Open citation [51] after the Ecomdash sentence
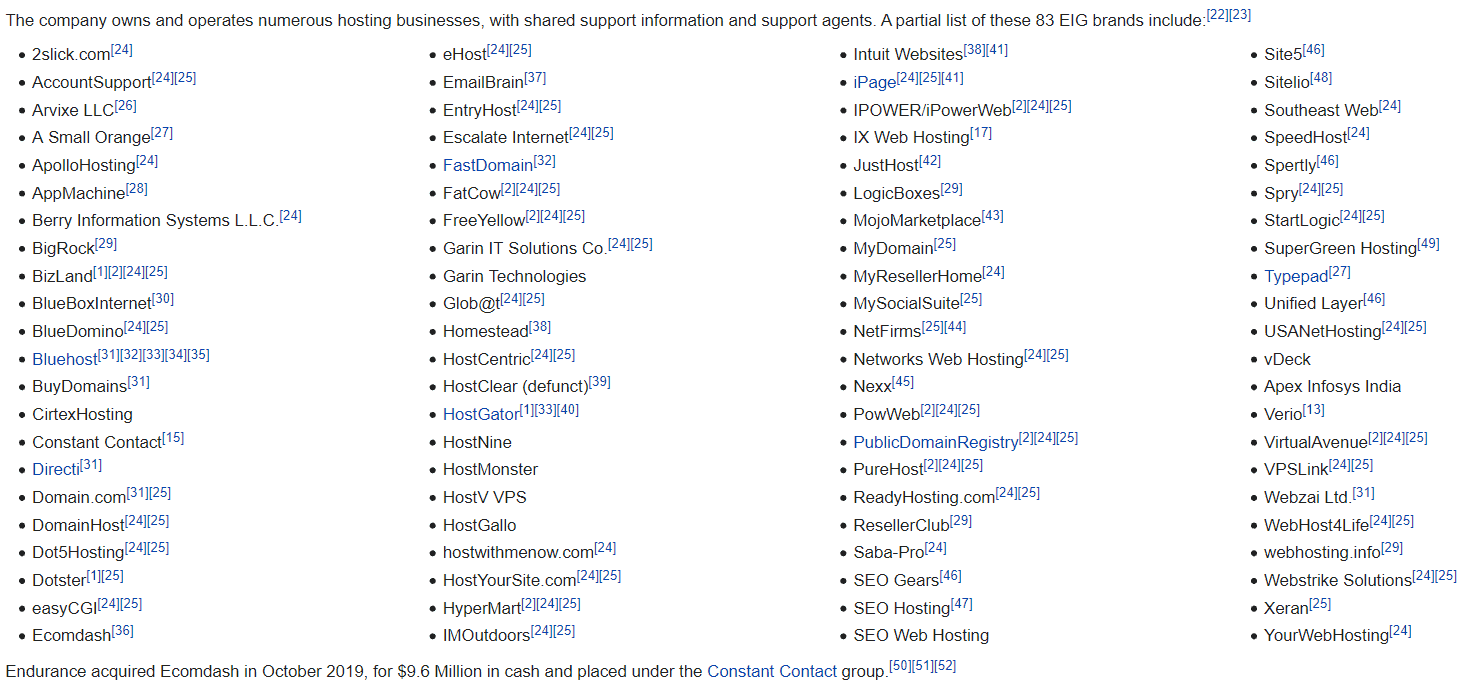Screen dimensions: 1459x686 coord(923,666)
